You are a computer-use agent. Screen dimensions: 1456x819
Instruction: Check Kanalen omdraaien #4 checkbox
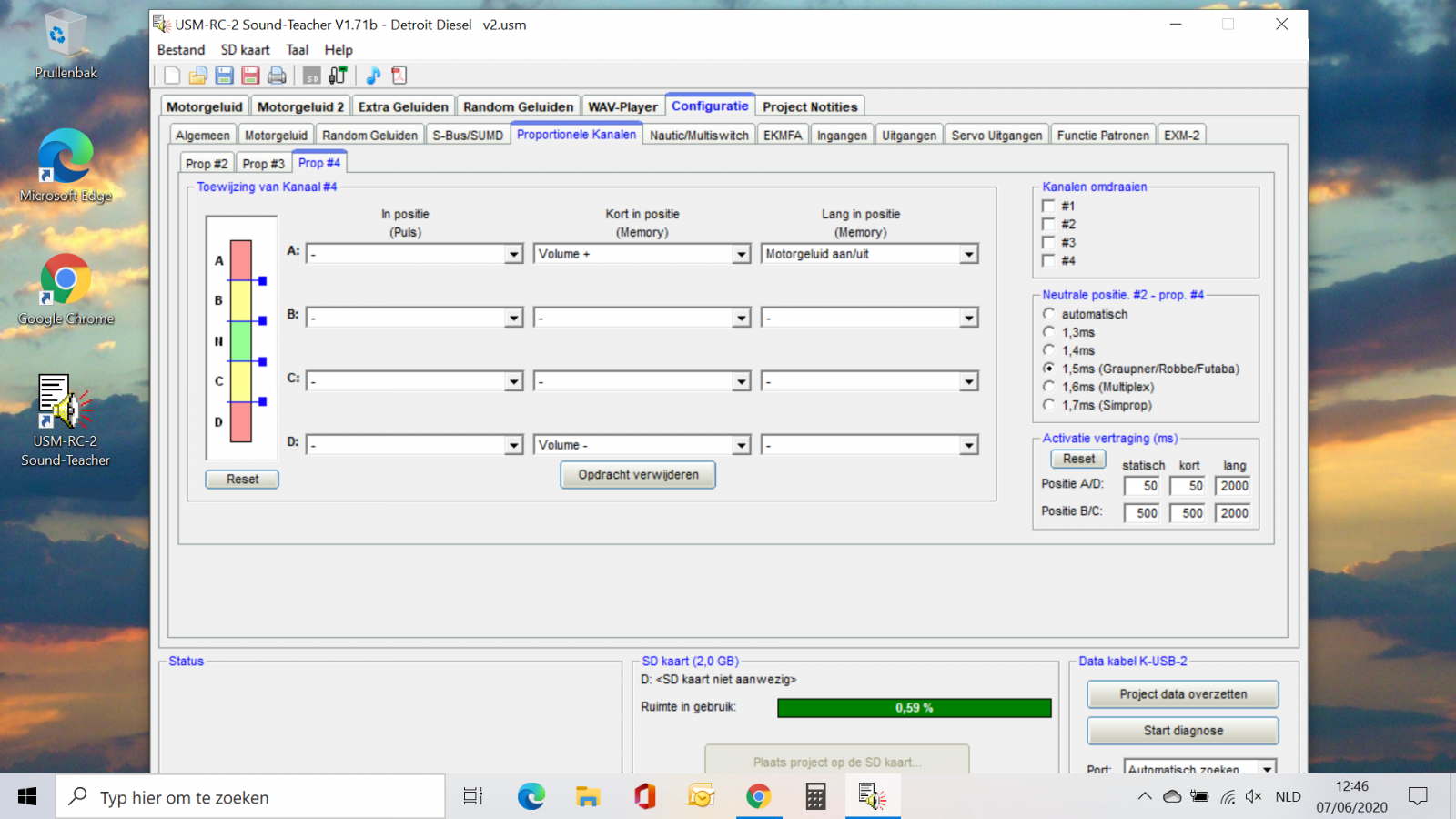pos(1048,261)
